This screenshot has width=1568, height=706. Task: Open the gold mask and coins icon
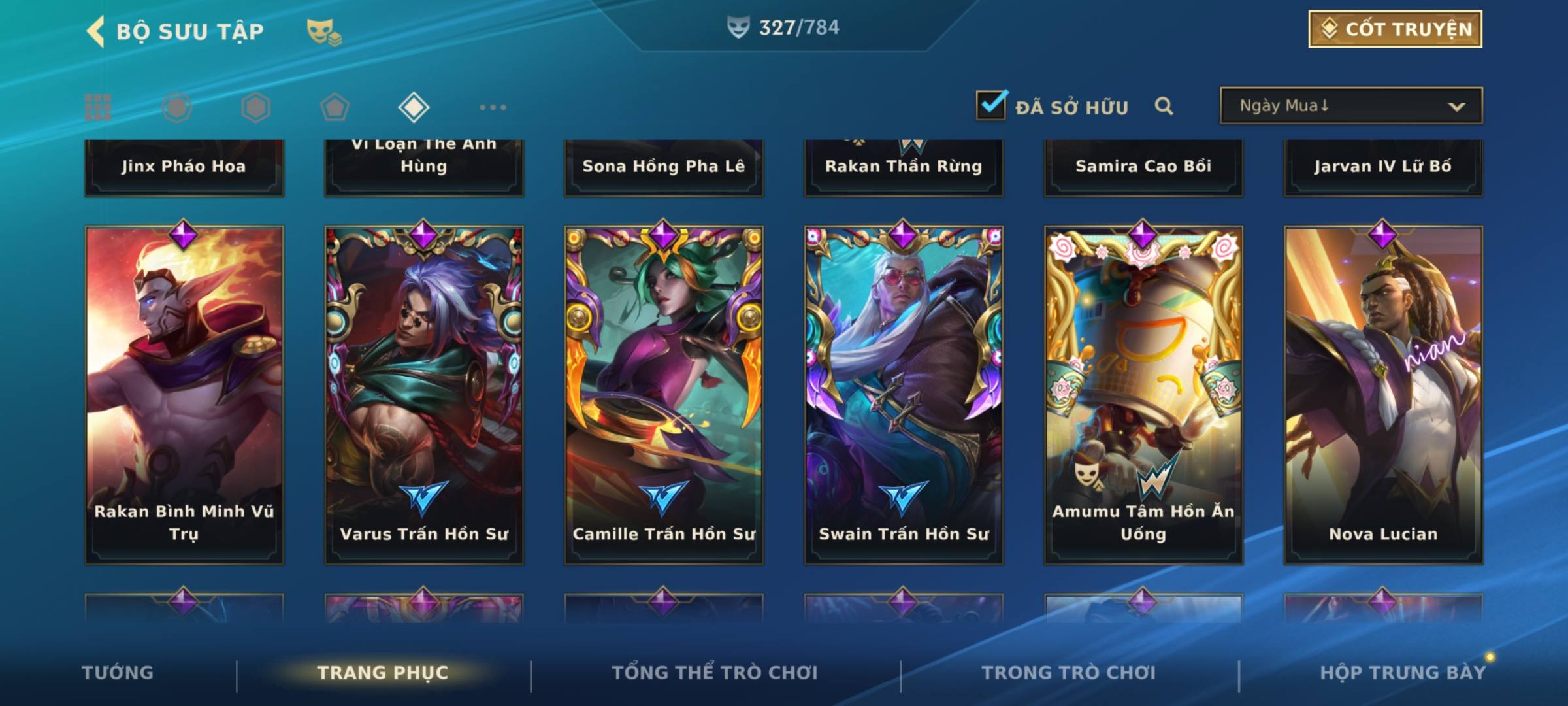tap(324, 31)
